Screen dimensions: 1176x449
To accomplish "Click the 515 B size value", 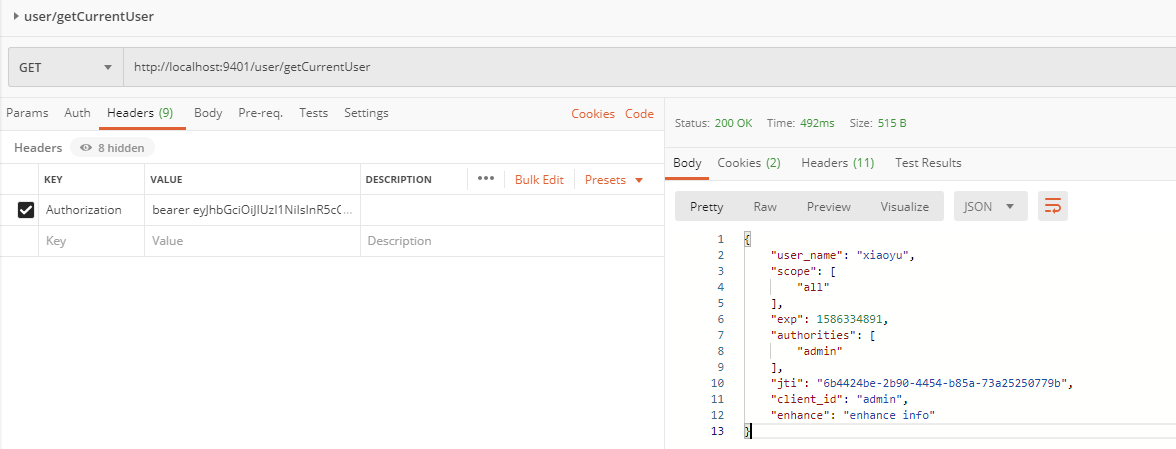I will [892, 123].
